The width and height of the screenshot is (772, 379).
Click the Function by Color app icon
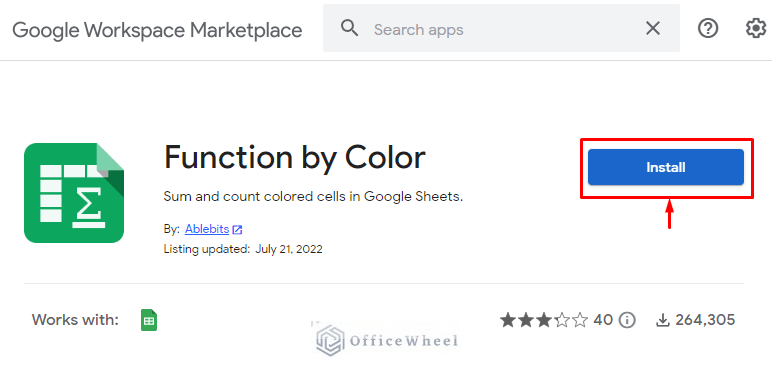pos(74,193)
